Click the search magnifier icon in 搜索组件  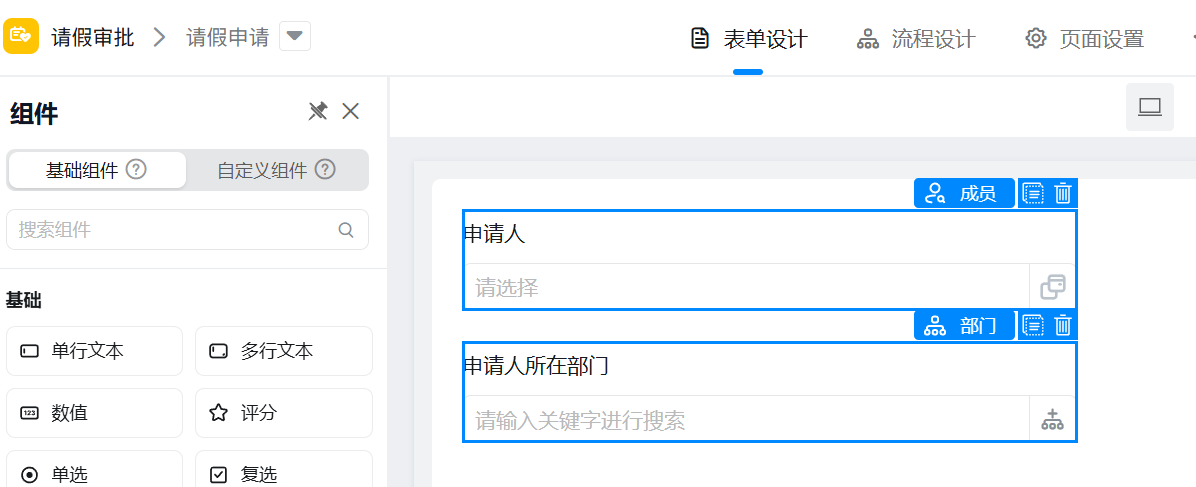pos(346,230)
